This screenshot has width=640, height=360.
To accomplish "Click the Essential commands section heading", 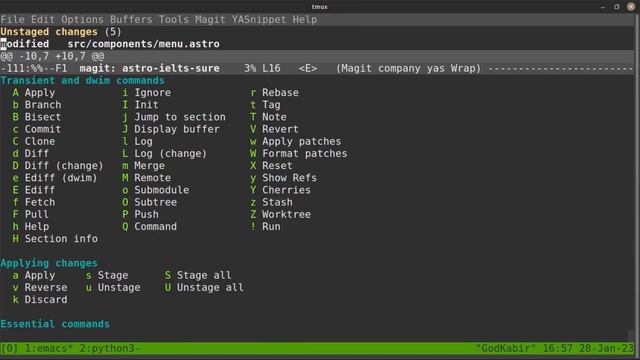I will click(55, 324).
